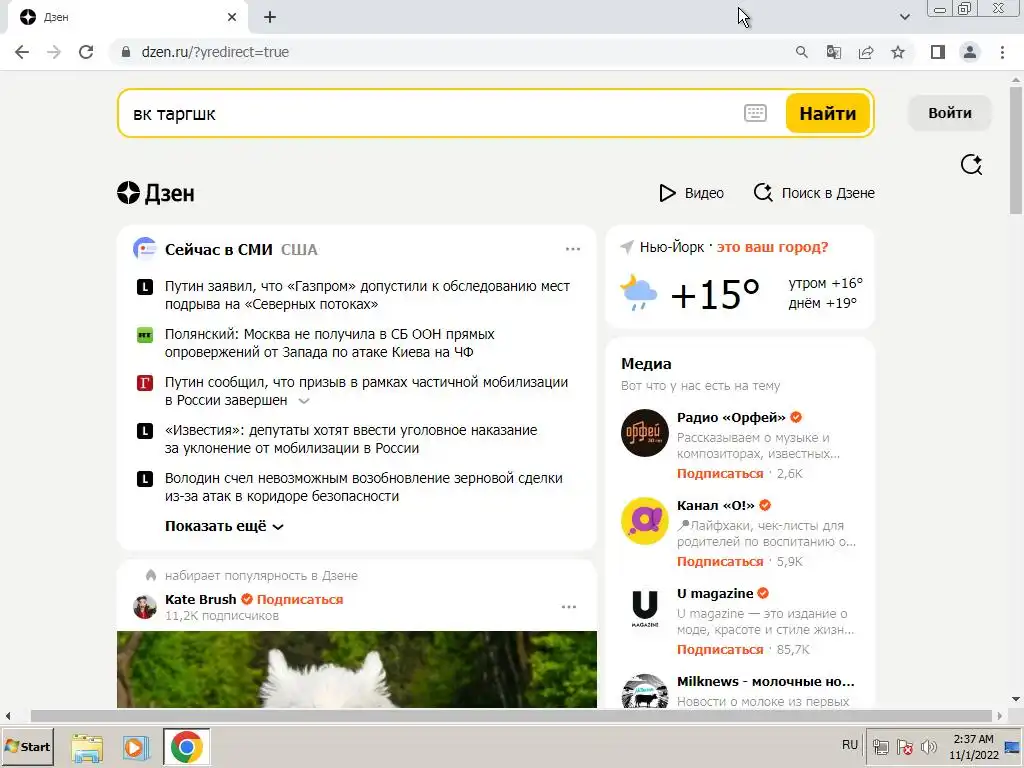Expand the chevron after 'в России завершен'
This screenshot has height=768, width=1024.
click(304, 401)
